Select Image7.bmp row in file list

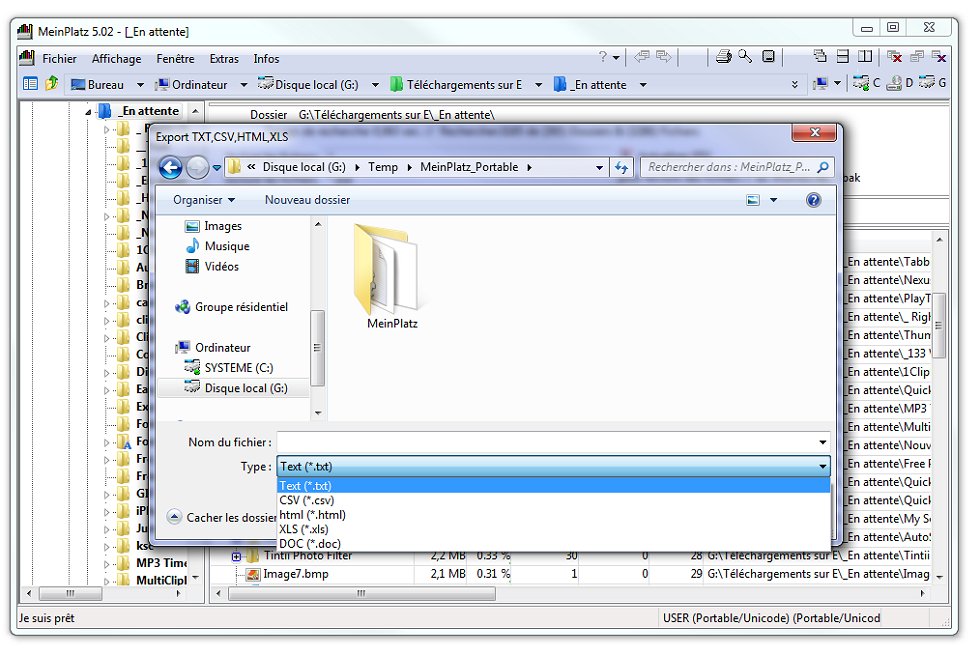569,574
